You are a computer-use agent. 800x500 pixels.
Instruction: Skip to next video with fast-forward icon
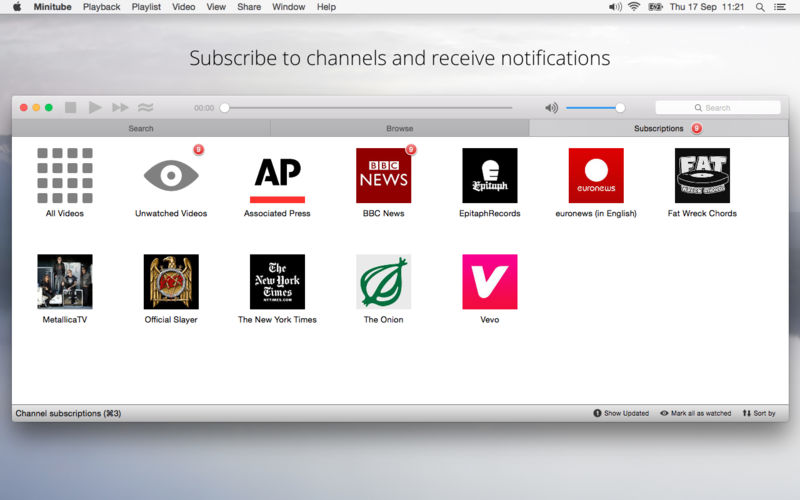click(120, 108)
